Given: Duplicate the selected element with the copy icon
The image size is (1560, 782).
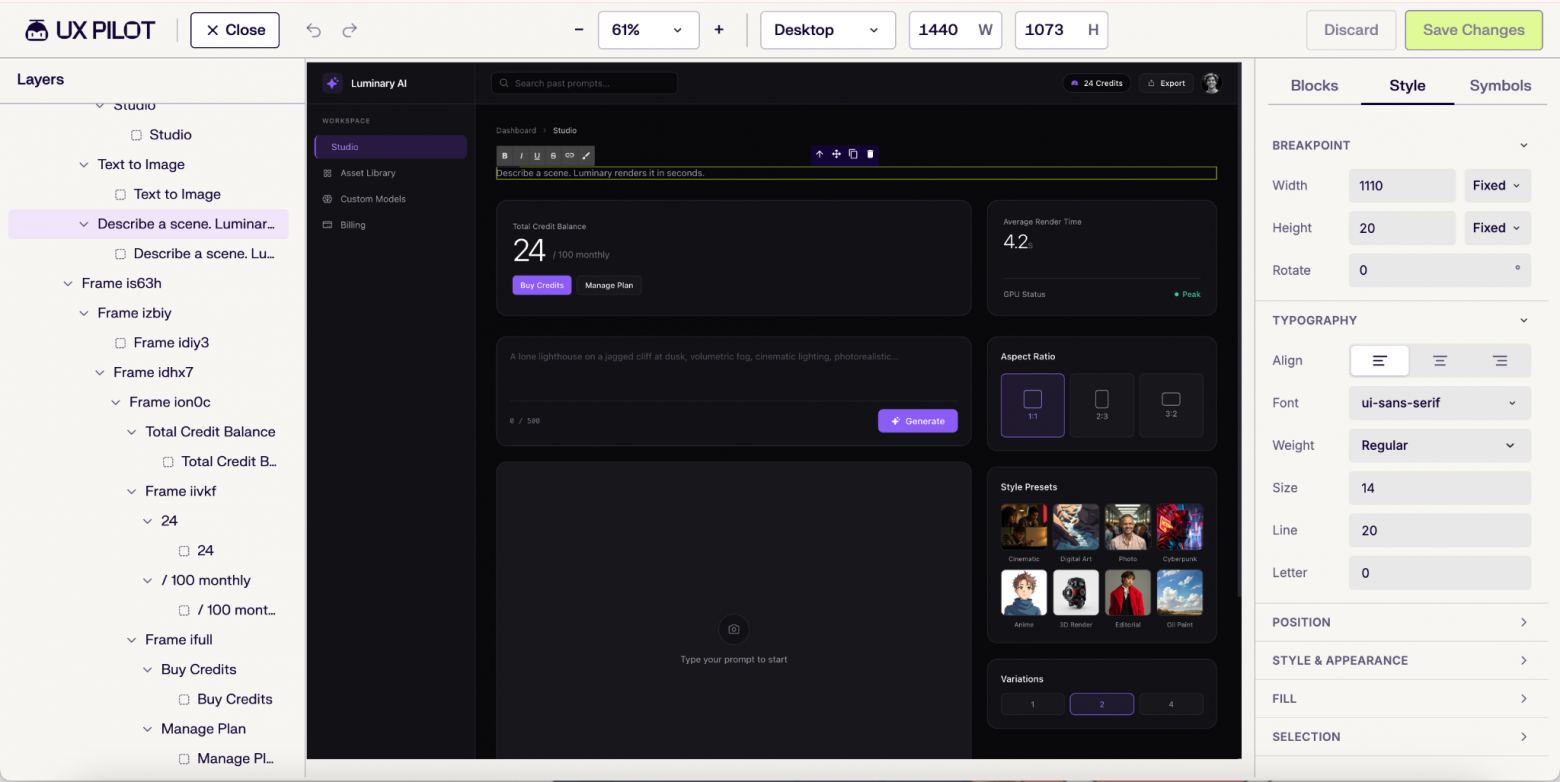Looking at the screenshot, I should point(853,154).
